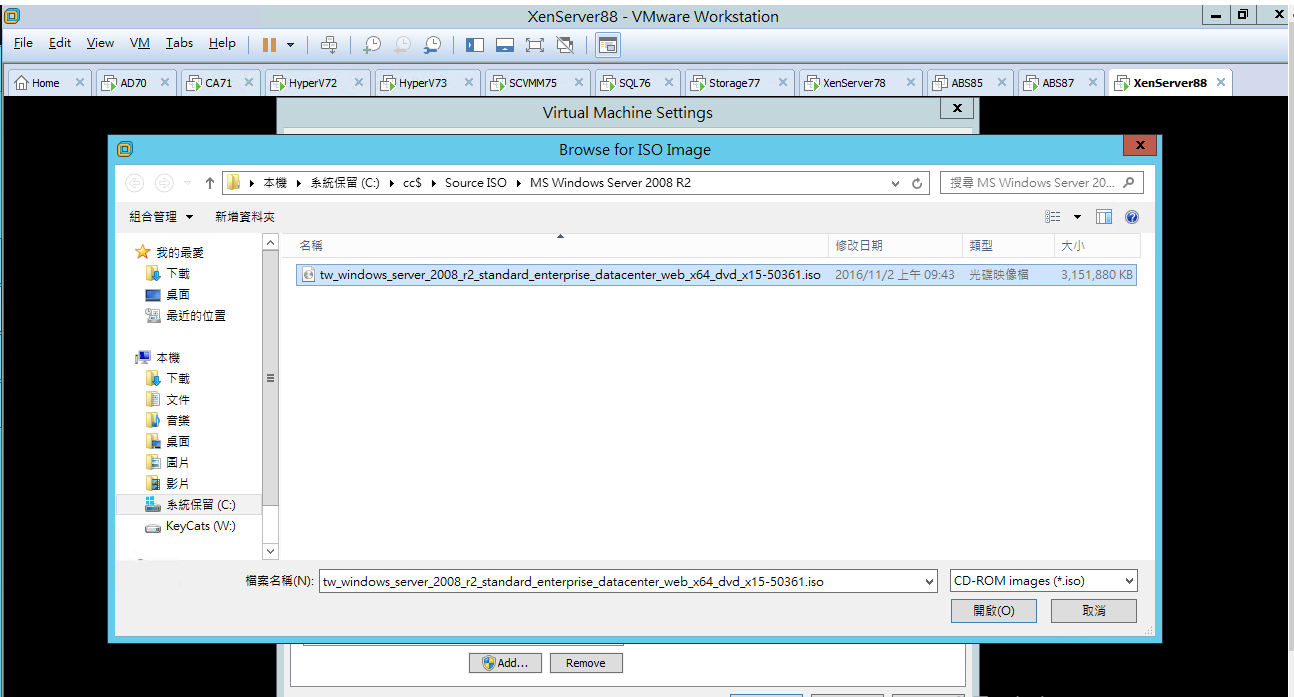1294x697 pixels.
Task: Take a snapshot of this virtual machine
Action: pos(371,45)
